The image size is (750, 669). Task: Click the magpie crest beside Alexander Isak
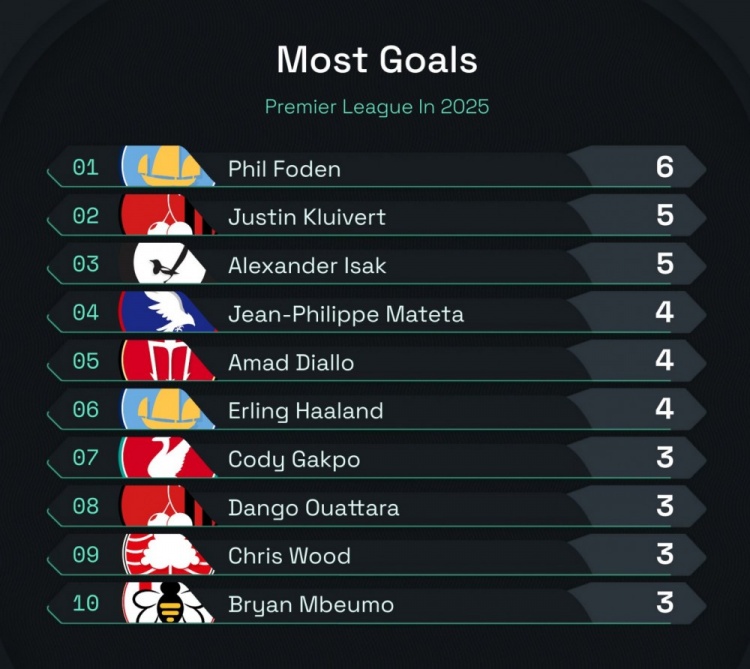coord(167,264)
